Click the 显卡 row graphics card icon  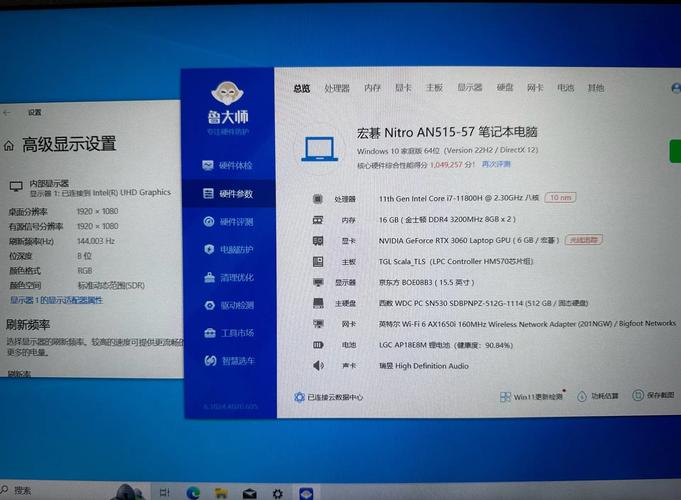318,241
